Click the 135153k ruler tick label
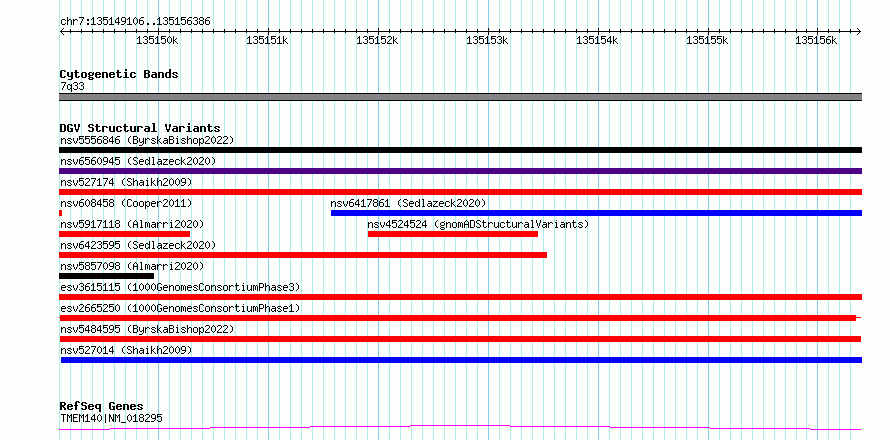The image size is (890, 440). point(488,41)
